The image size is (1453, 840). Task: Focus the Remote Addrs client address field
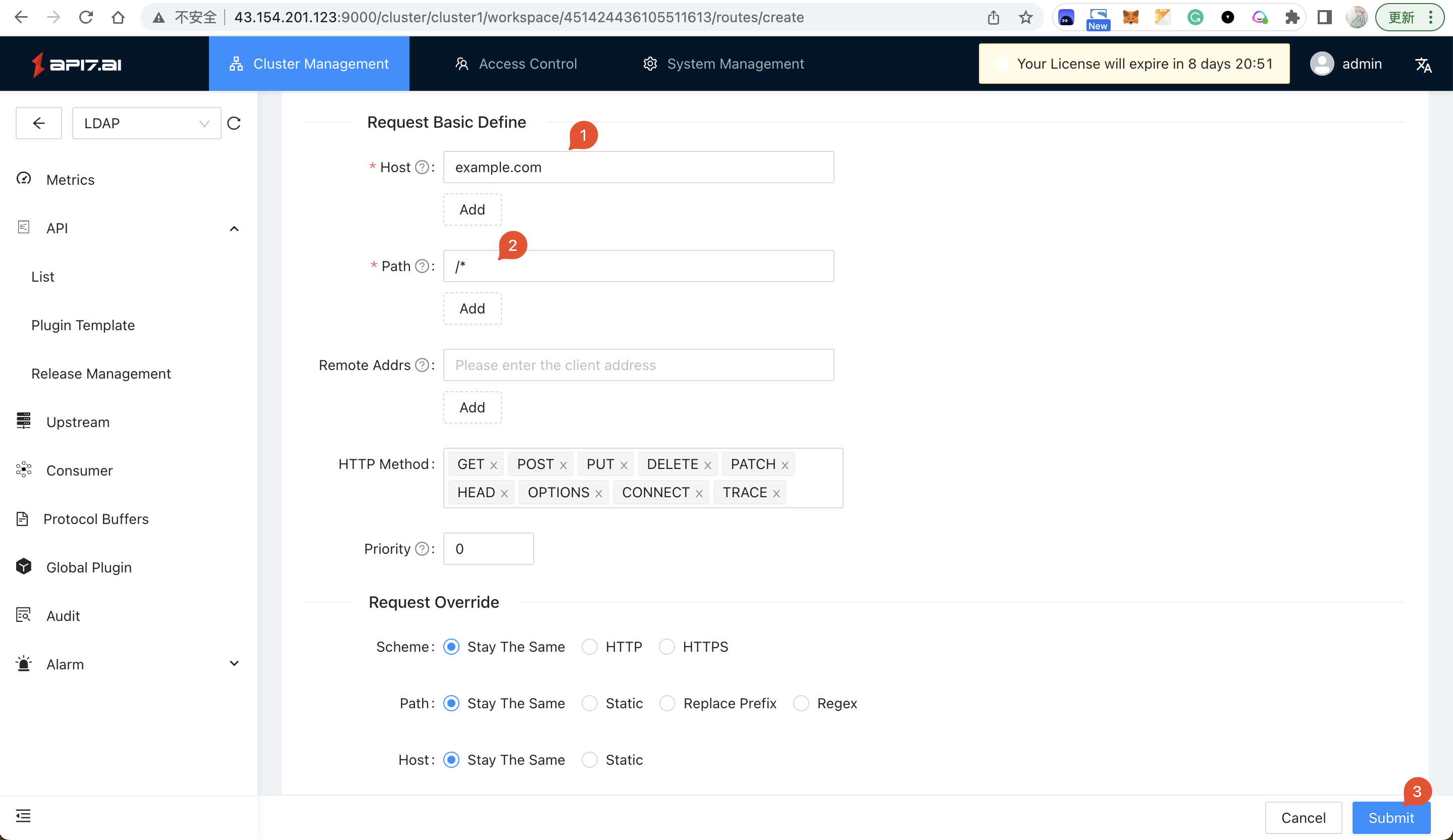click(638, 365)
